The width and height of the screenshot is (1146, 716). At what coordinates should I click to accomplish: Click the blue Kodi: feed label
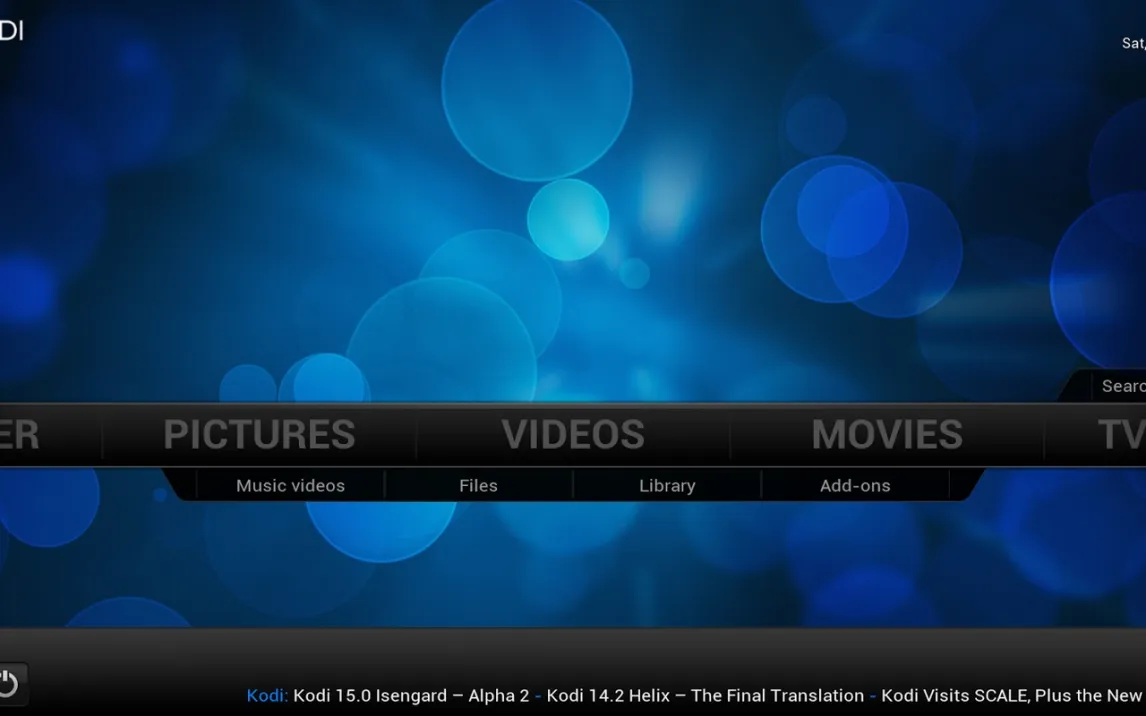tap(267, 696)
